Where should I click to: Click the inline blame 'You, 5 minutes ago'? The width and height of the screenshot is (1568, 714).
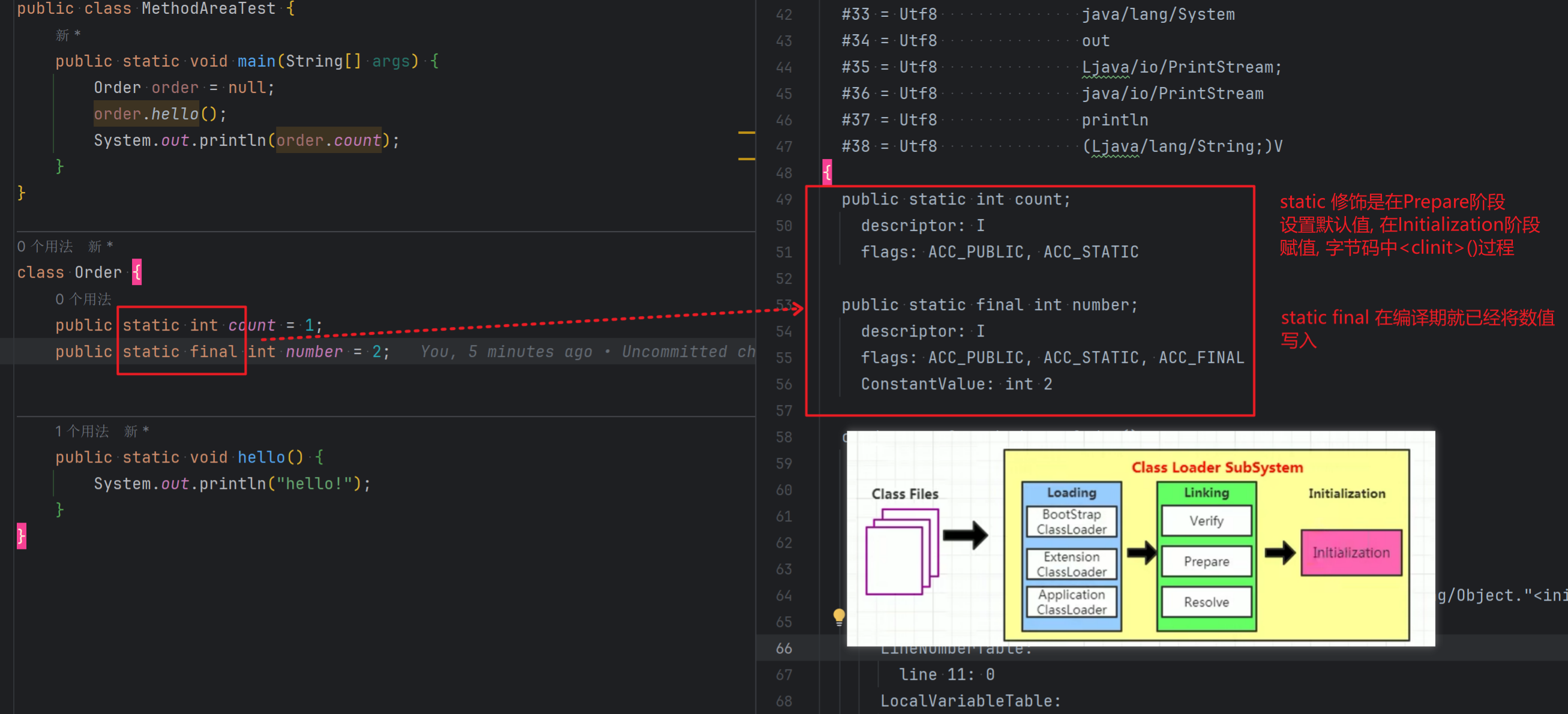point(505,351)
